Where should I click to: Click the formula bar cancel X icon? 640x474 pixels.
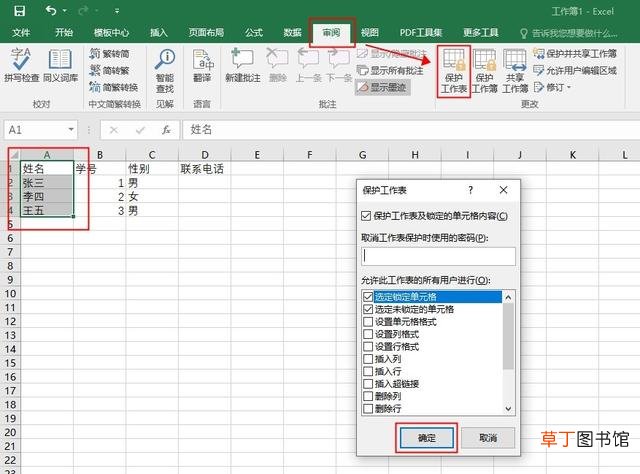114,130
